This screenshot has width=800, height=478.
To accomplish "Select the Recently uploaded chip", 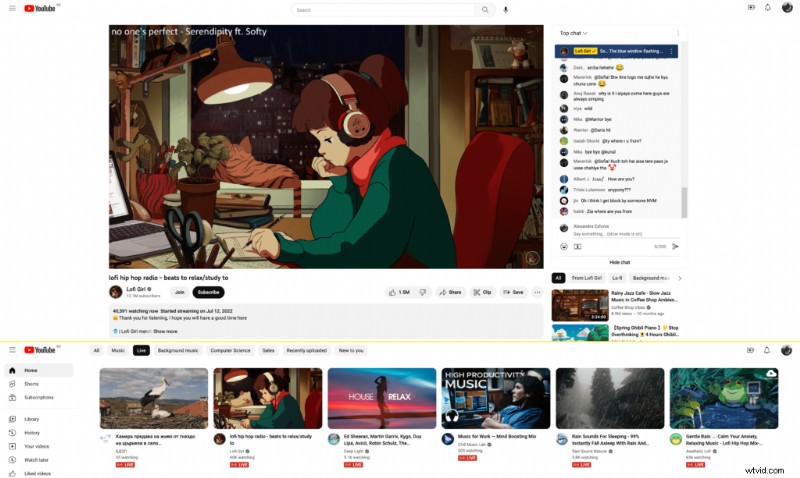I will click(307, 350).
